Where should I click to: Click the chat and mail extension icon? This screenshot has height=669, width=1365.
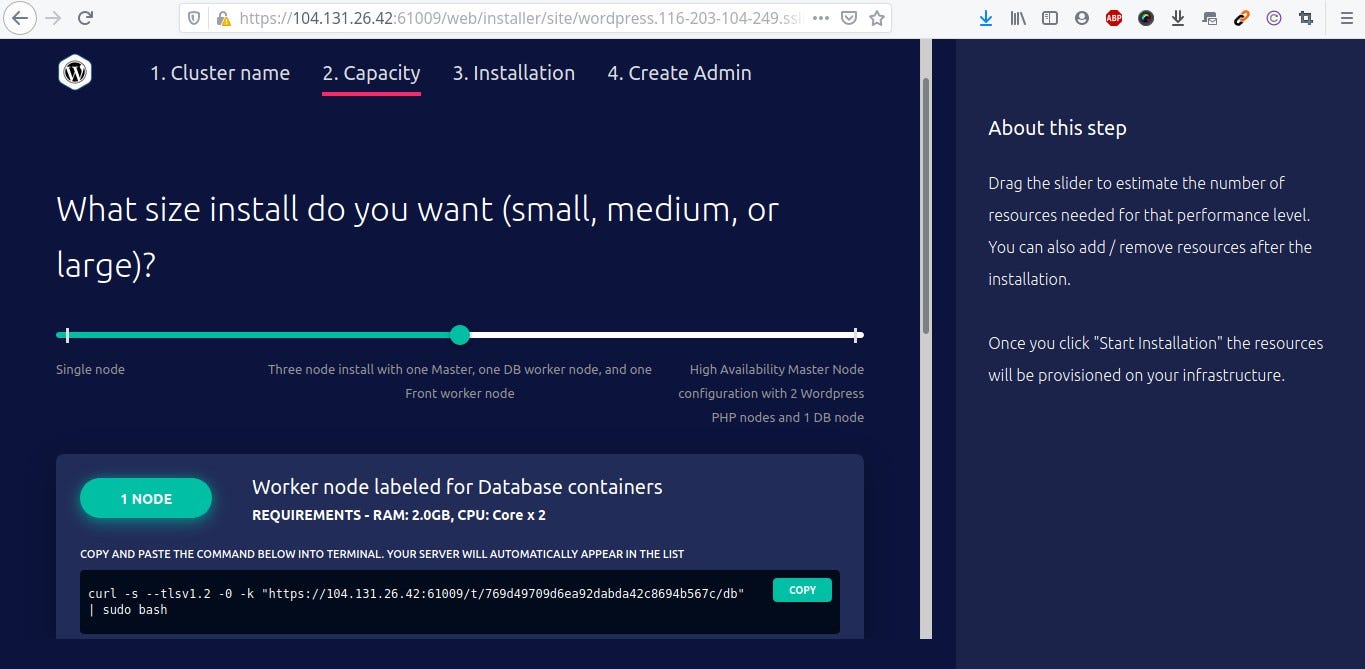(1210, 18)
